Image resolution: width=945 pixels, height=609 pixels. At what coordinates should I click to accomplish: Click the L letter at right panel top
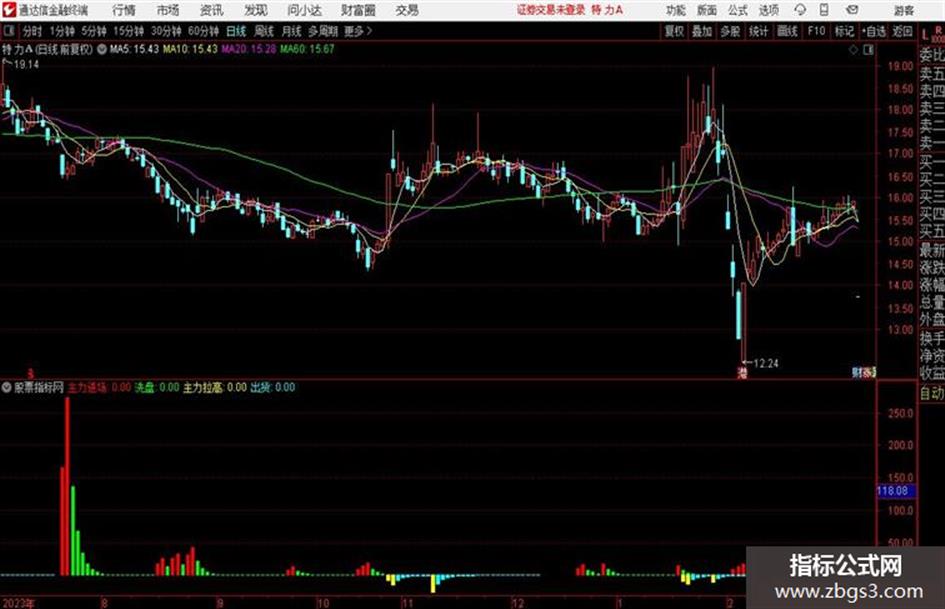pyautogui.click(x=925, y=36)
